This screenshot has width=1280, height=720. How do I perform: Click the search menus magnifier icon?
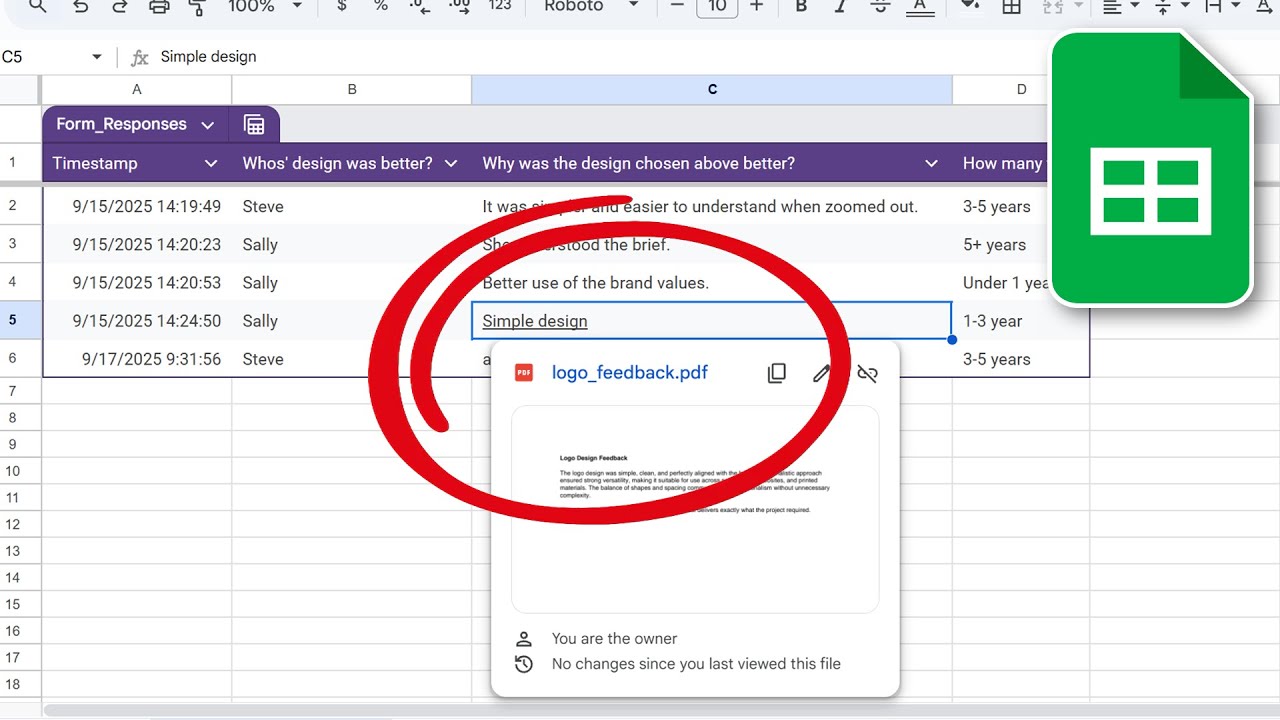(37, 6)
